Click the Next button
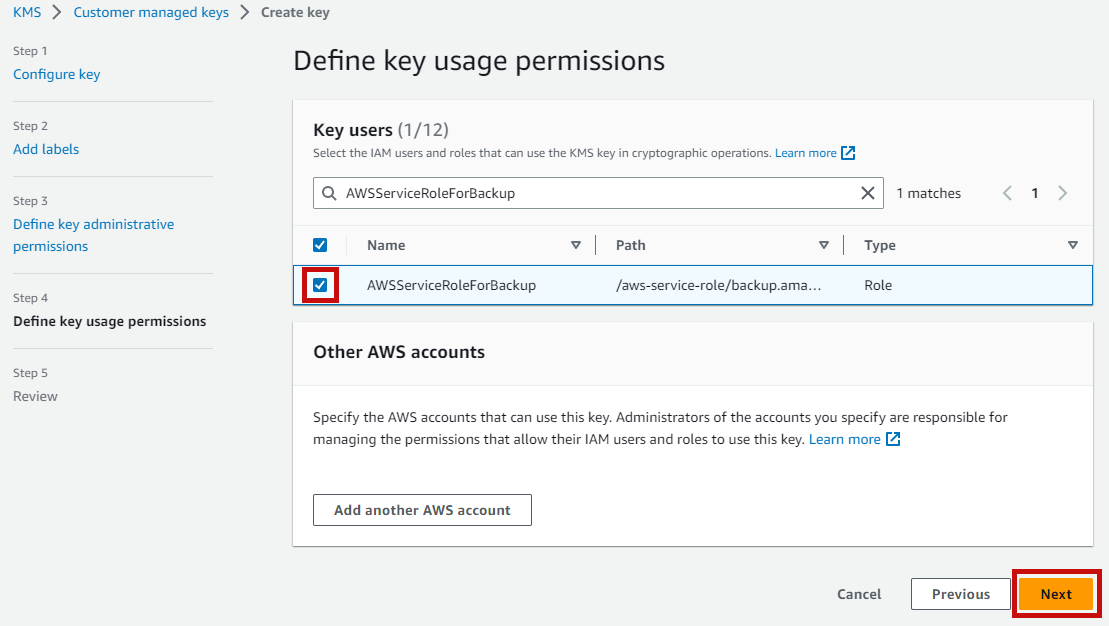Screen dimensions: 1109x626 (x=1056, y=594)
